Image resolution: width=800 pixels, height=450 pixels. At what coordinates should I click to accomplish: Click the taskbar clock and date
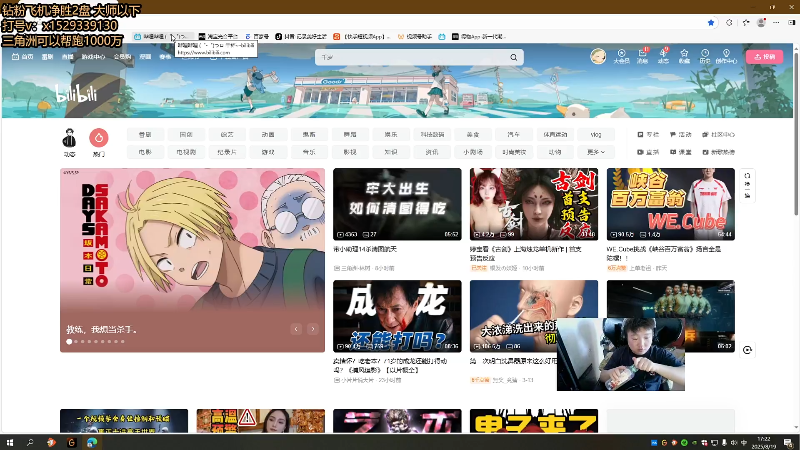coord(764,442)
